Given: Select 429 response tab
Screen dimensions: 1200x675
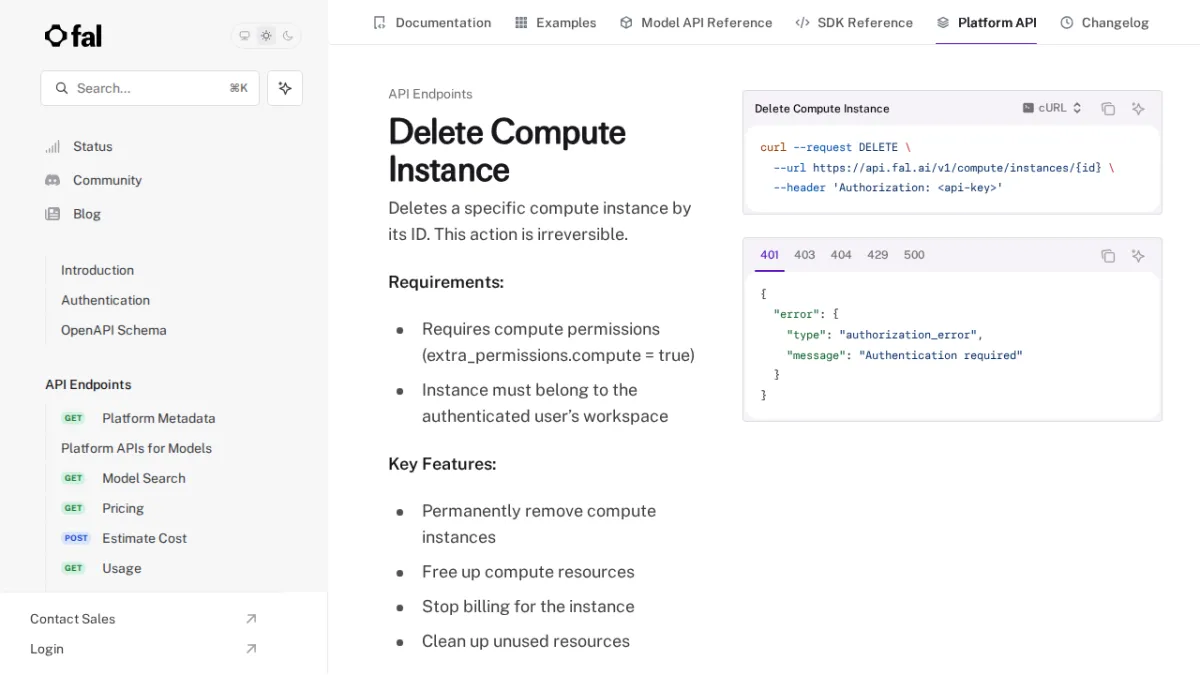Looking at the screenshot, I should pyautogui.click(x=878, y=255).
